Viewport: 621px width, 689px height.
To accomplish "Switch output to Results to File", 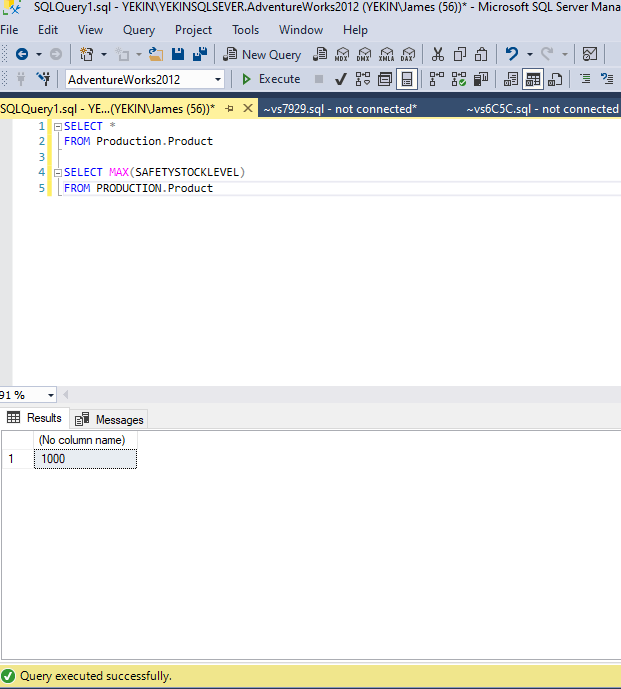I will coord(556,80).
